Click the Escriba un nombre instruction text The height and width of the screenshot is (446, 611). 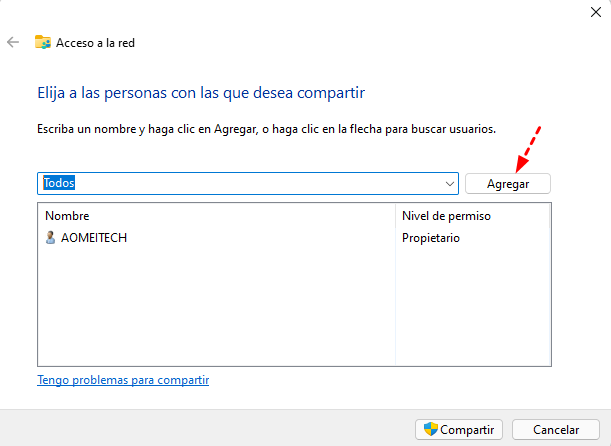tap(266, 130)
